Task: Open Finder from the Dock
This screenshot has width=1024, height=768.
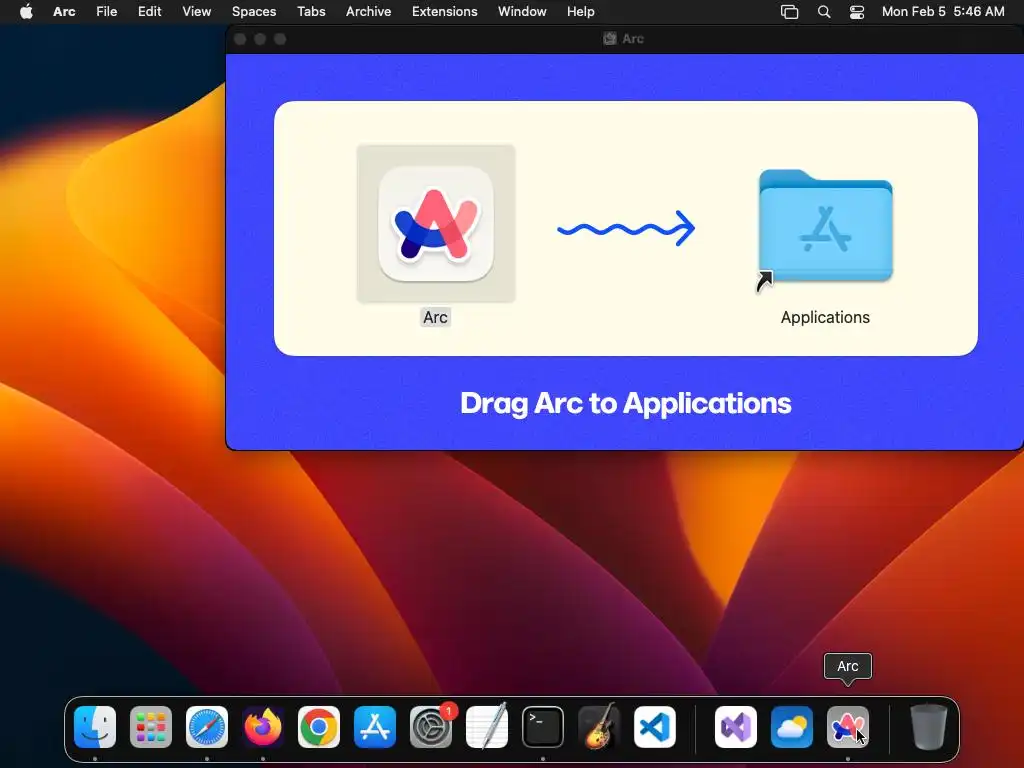Action: 95,727
